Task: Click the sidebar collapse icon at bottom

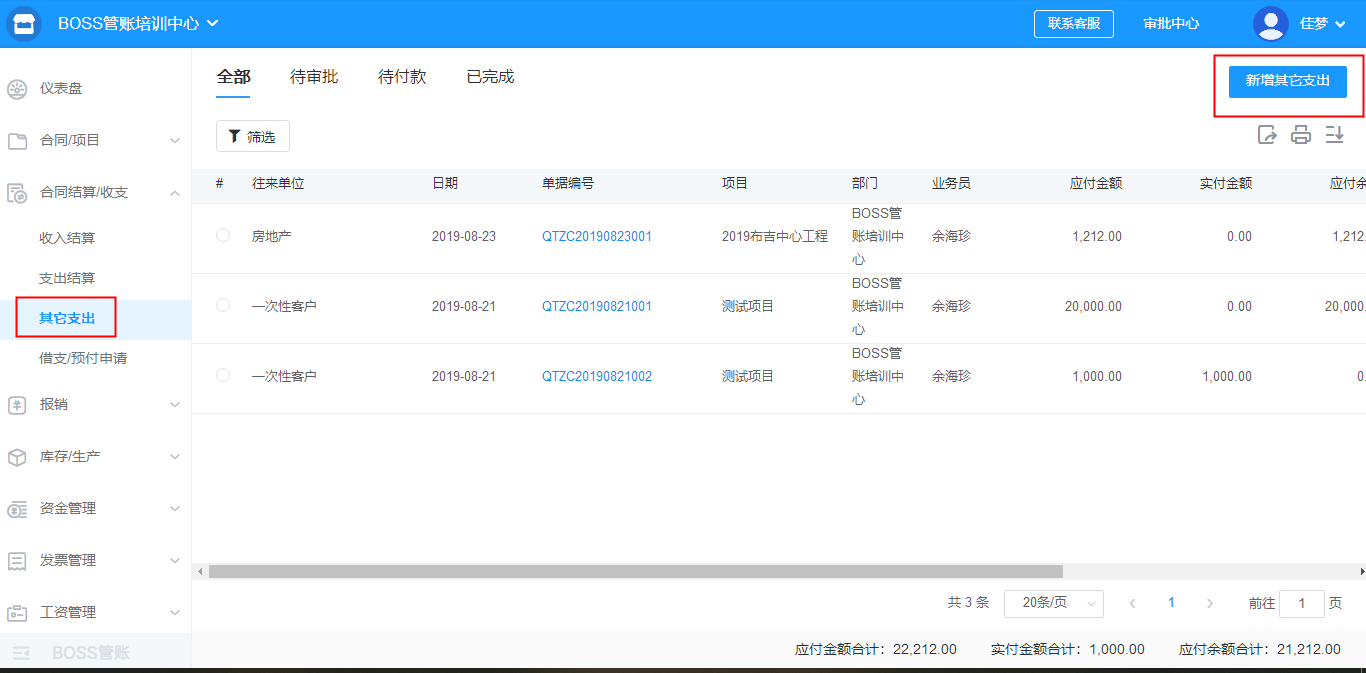Action: [x=21, y=653]
